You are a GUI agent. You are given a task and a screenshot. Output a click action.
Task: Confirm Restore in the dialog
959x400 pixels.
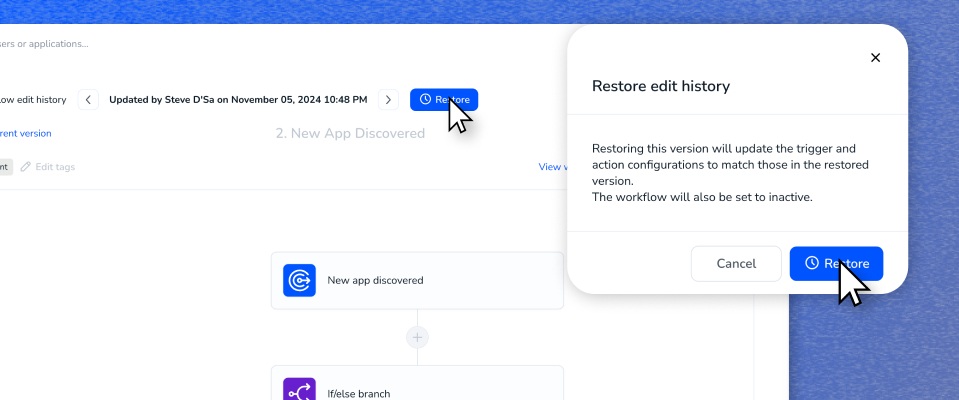pos(836,264)
